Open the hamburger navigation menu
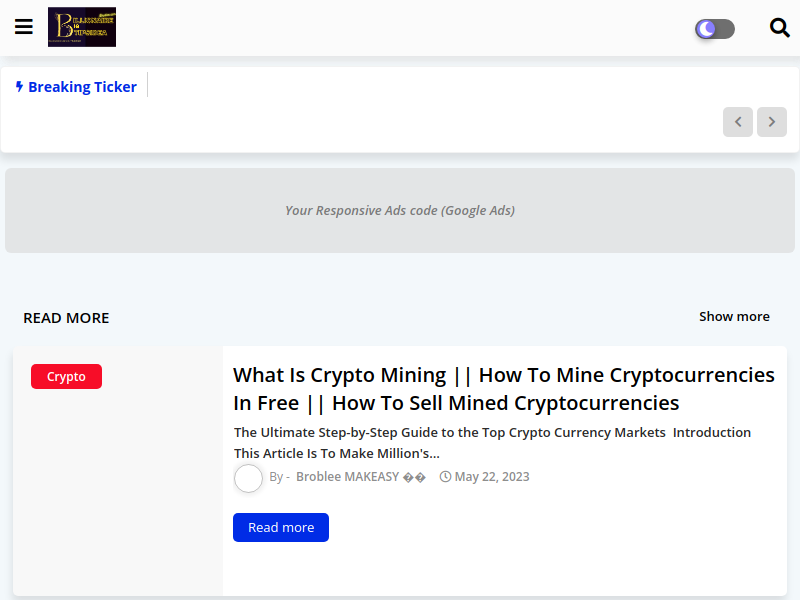The height and width of the screenshot is (600, 800). 24,27
